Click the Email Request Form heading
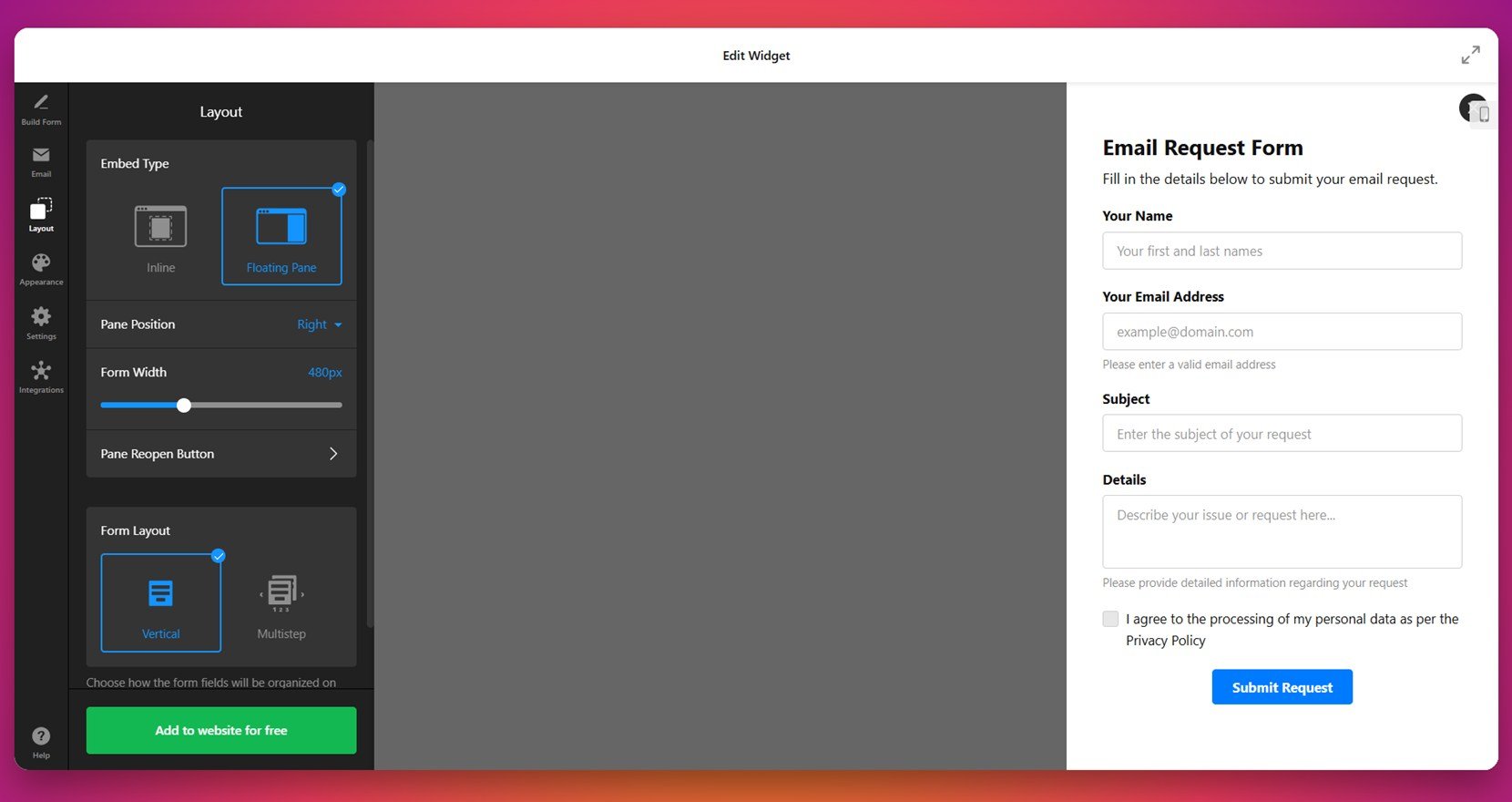 tap(1202, 148)
